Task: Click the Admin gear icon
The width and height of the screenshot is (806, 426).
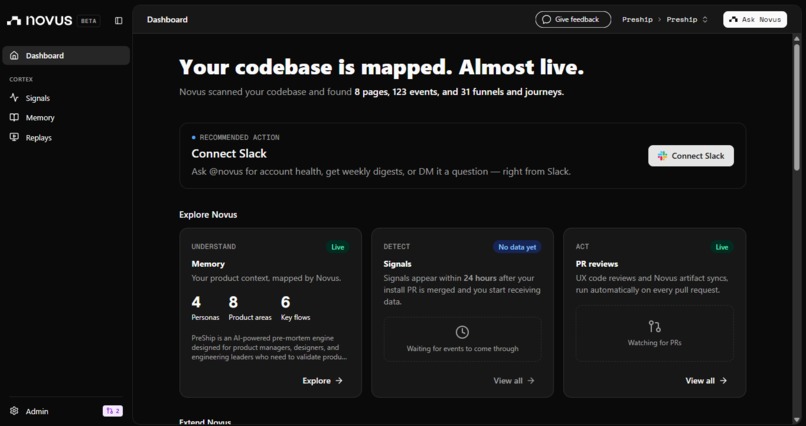Action: (x=14, y=411)
